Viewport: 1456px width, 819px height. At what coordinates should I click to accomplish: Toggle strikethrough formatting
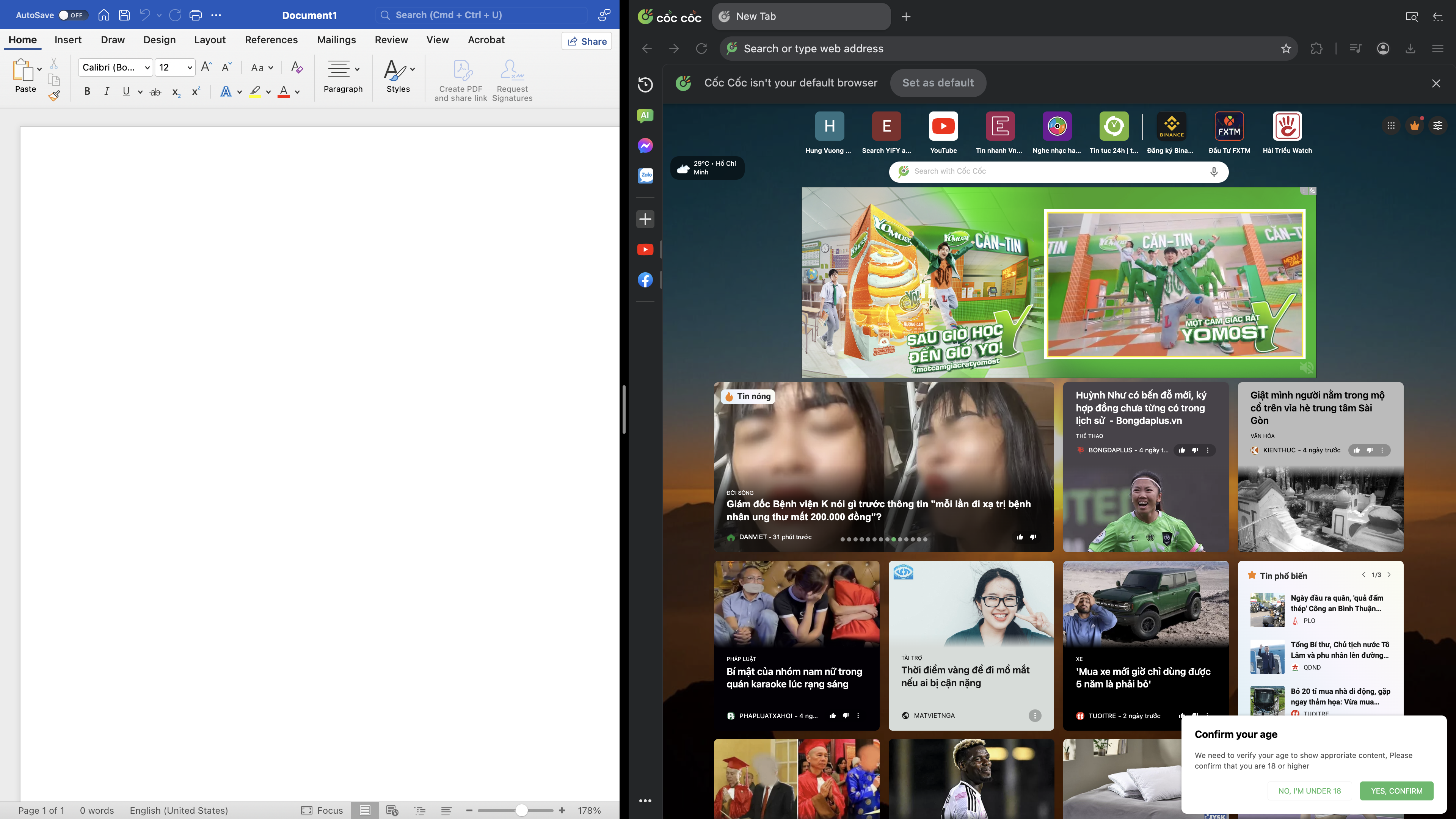tap(155, 91)
